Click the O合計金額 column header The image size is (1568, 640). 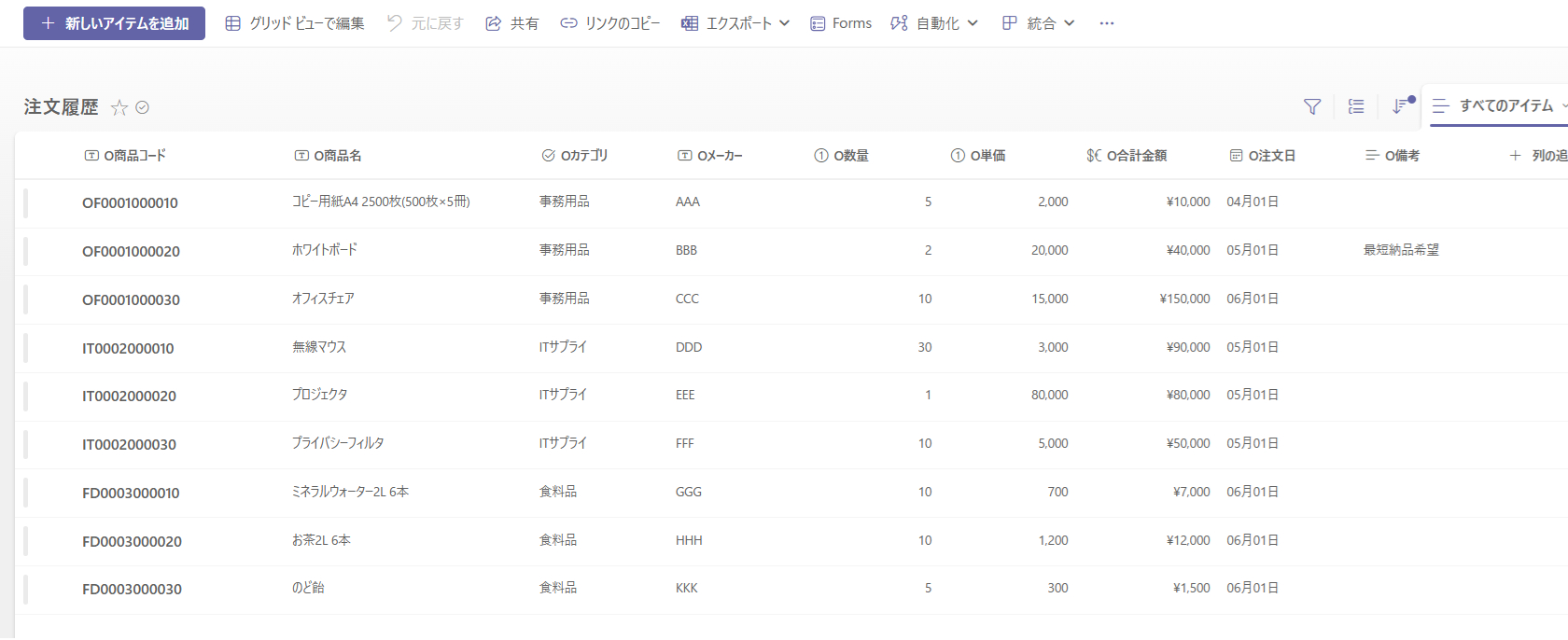click(x=1127, y=156)
